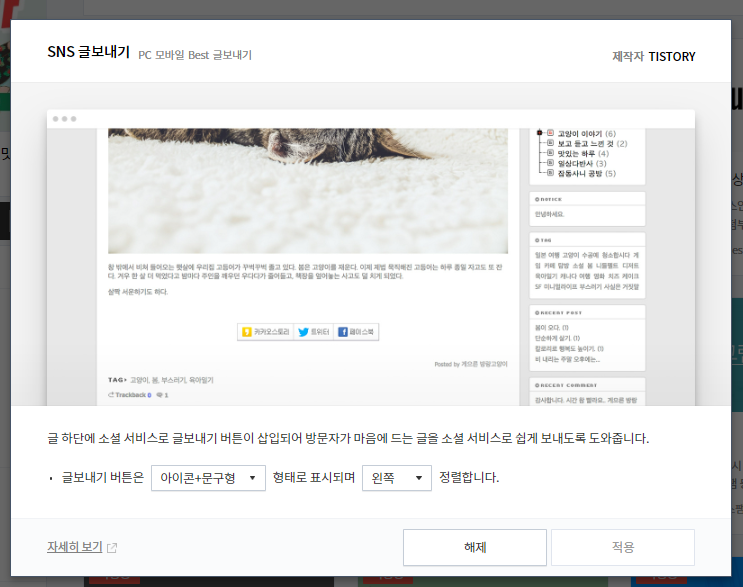Click the 트위터 share button in preview
Image resolution: width=743 pixels, height=587 pixels.
pos(314,332)
